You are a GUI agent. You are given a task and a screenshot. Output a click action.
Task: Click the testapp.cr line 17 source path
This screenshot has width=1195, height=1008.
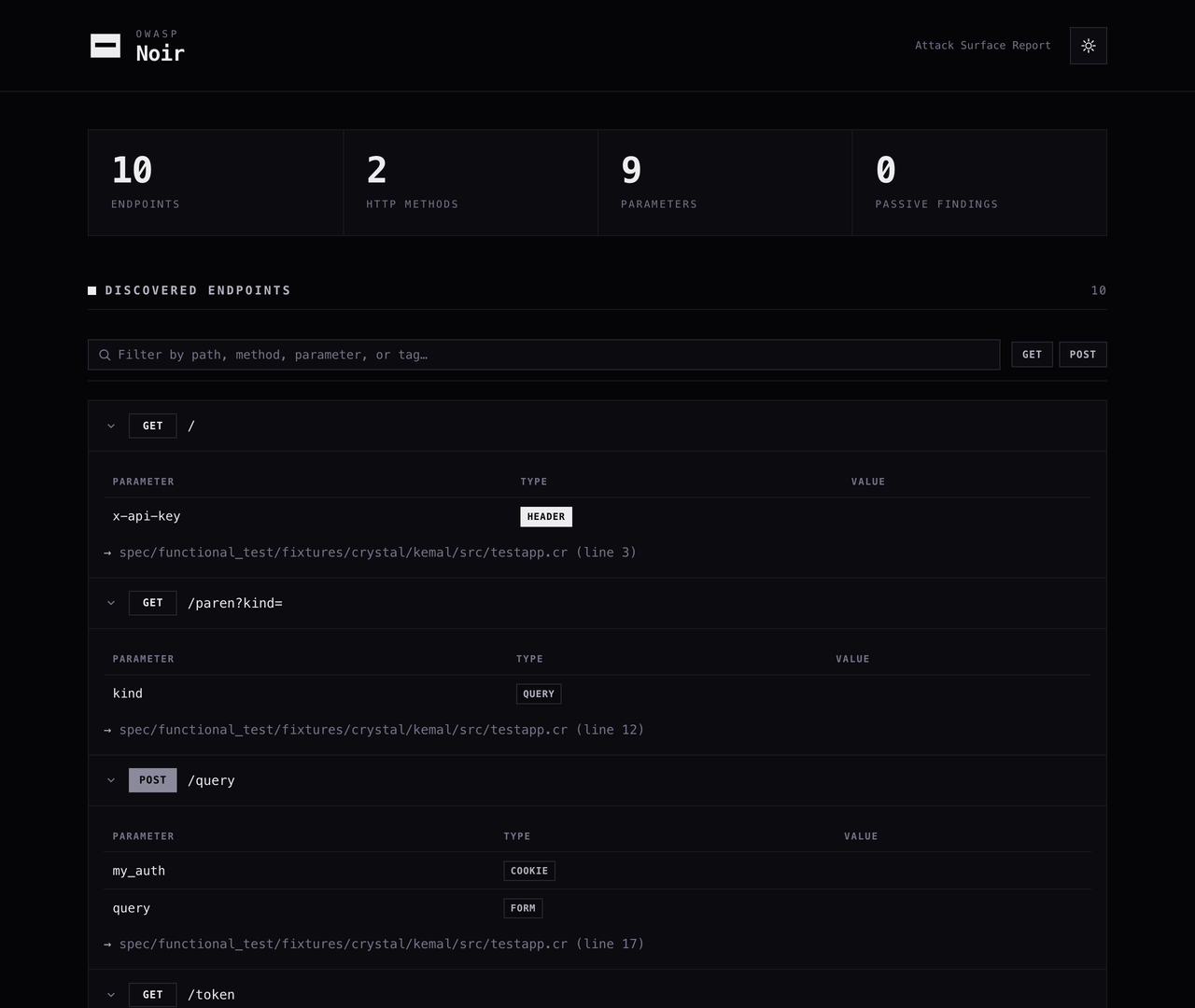(382, 945)
